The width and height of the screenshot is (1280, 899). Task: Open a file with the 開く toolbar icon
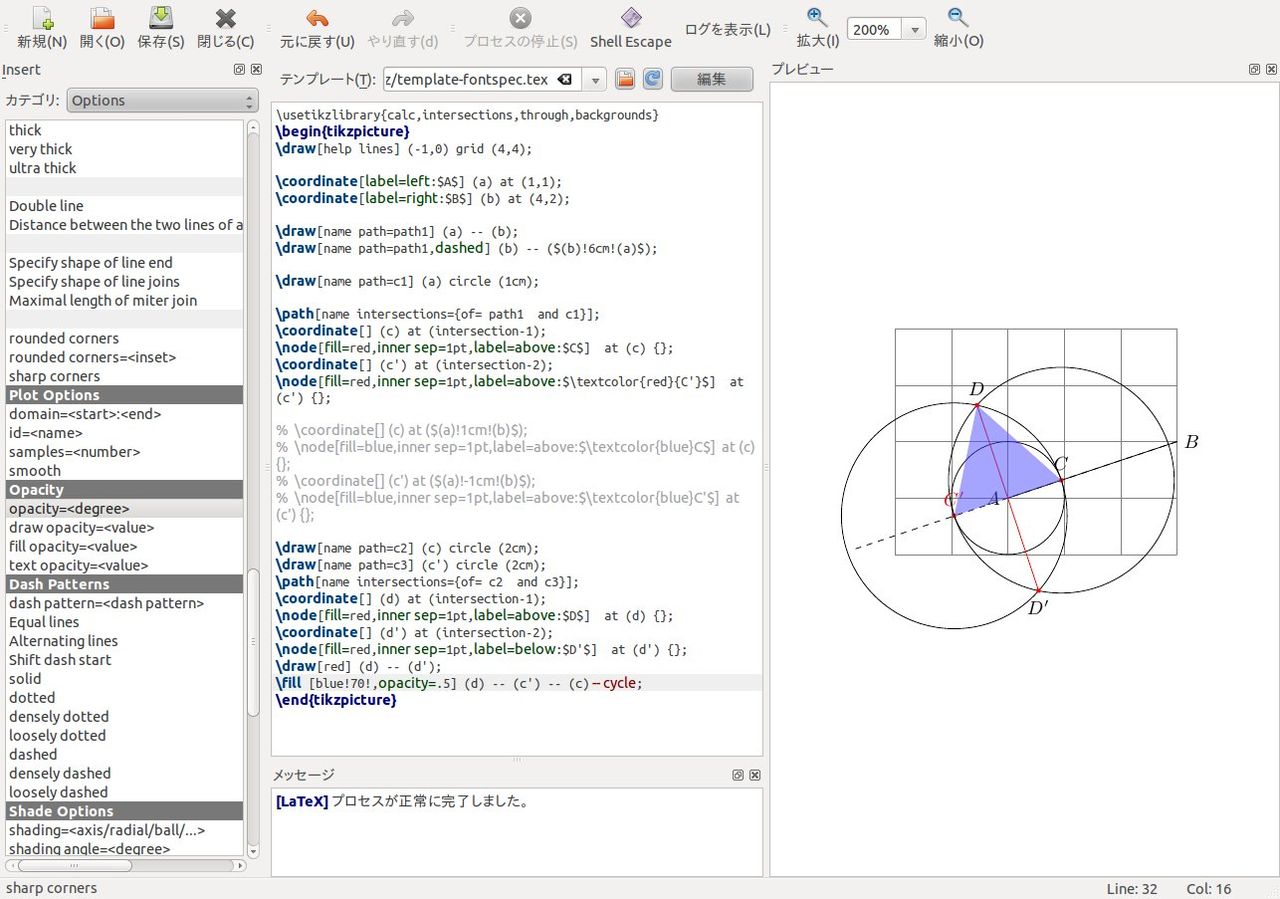(101, 18)
